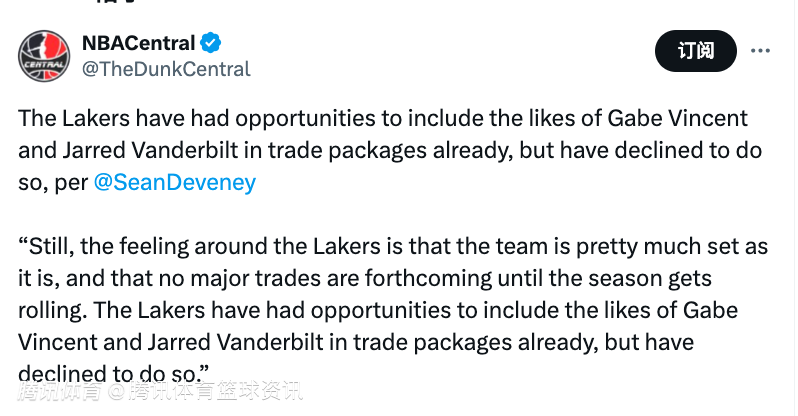Click the 订阅 subscribe button
Viewport: 798px width, 416px height.
[x=695, y=51]
